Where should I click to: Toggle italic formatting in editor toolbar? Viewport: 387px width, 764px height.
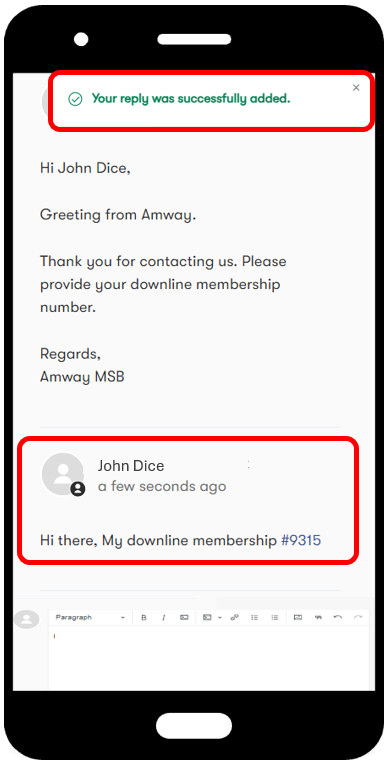[x=164, y=617]
